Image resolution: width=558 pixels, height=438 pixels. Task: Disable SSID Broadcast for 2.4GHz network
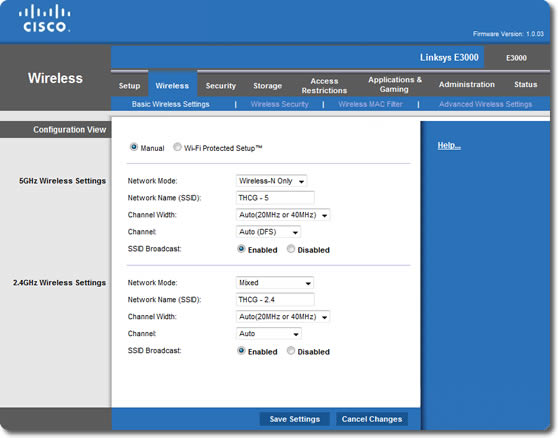coord(291,351)
